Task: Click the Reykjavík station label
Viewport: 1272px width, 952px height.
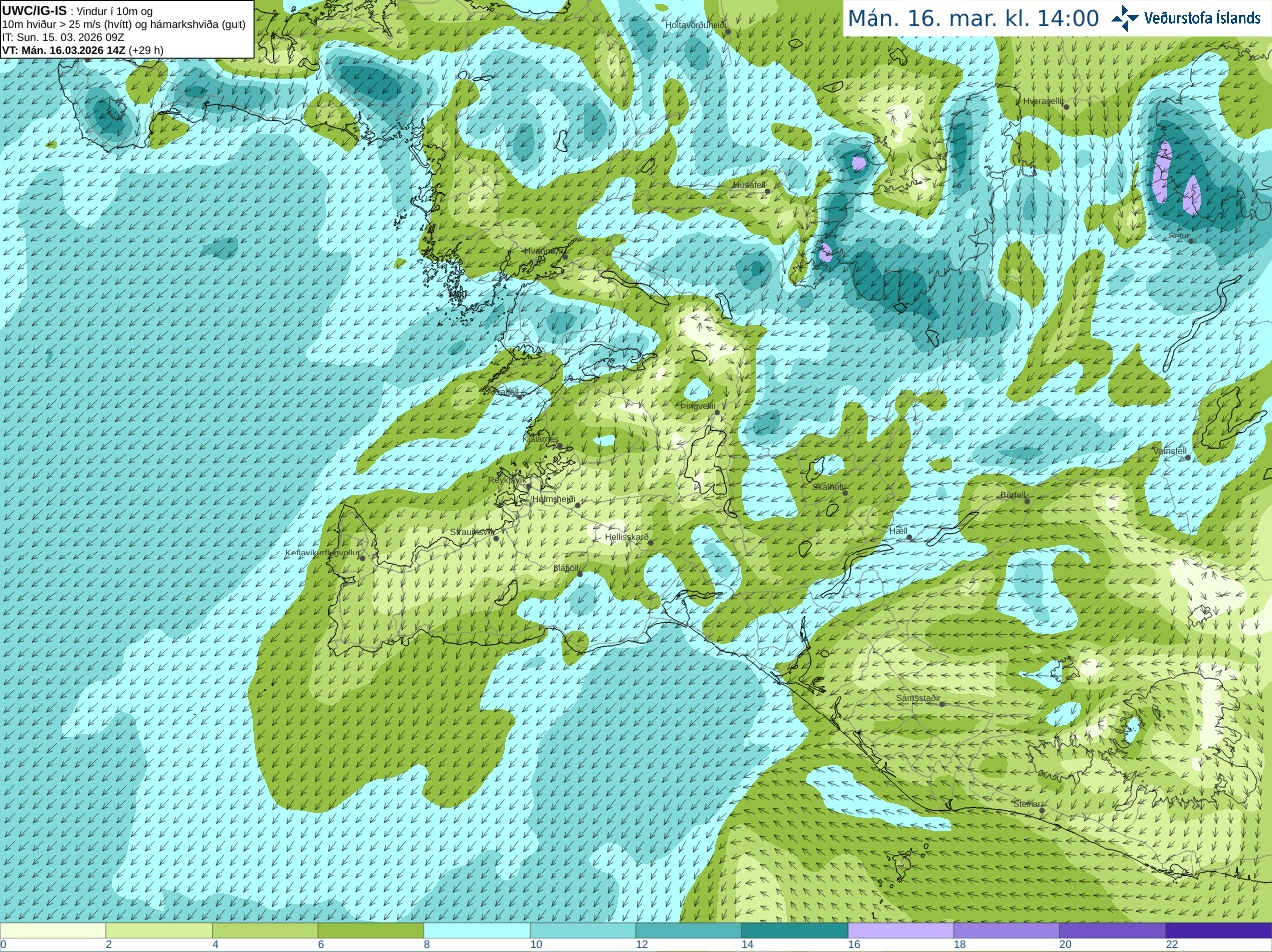Action: coord(506,480)
